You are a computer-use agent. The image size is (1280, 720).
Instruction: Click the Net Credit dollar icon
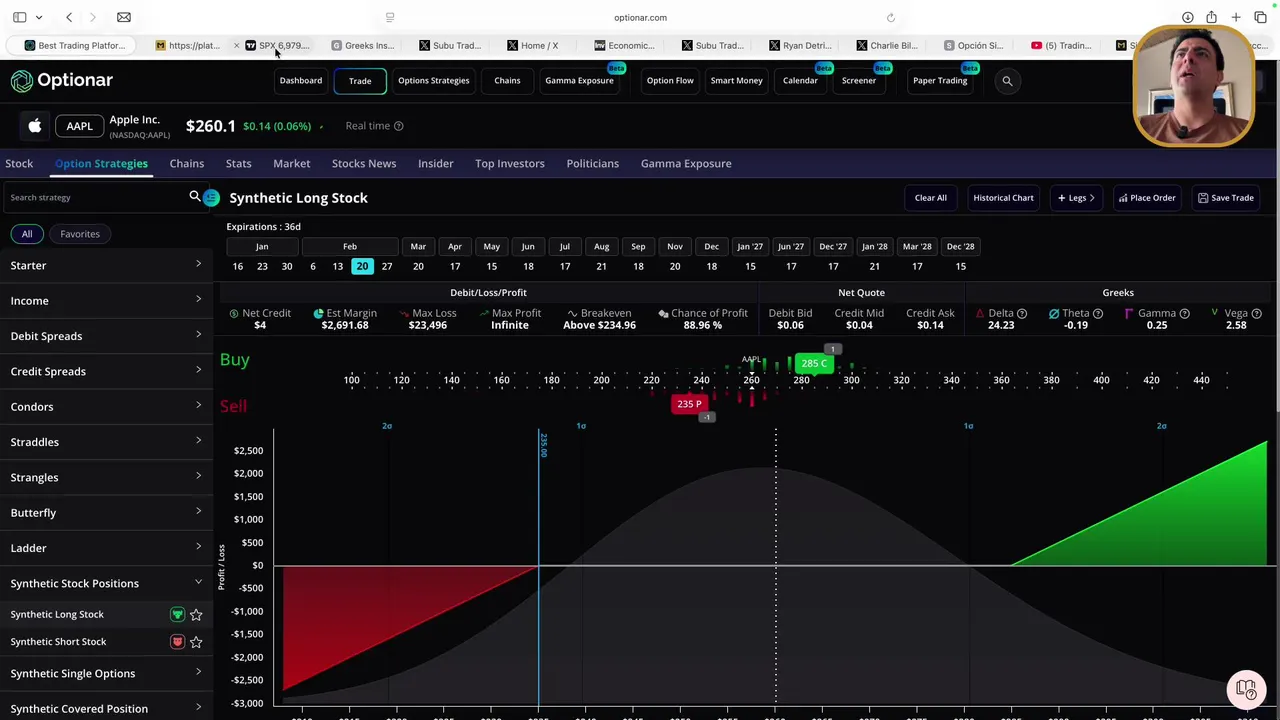(x=234, y=314)
